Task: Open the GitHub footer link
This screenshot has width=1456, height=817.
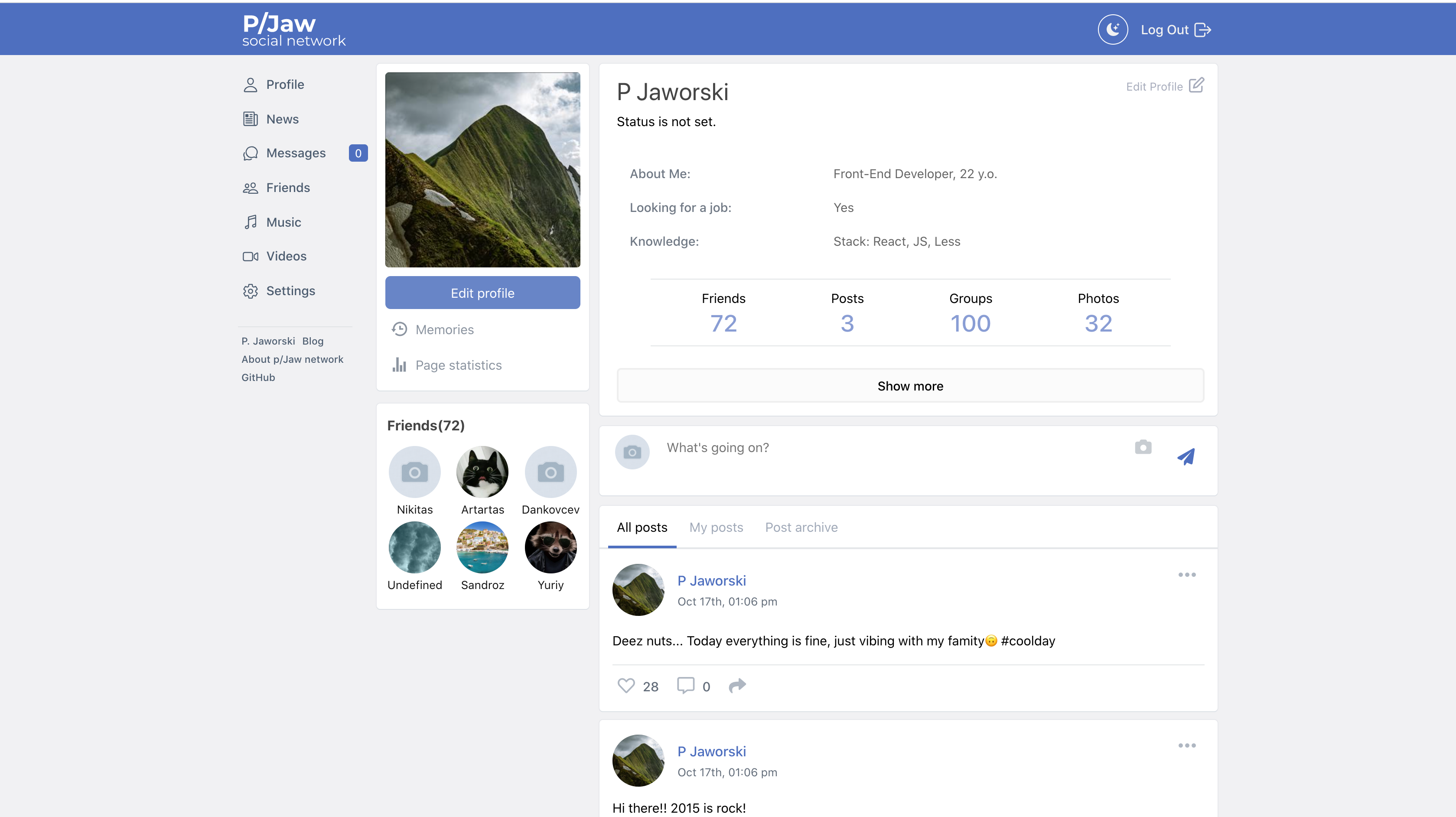Action: (x=258, y=378)
